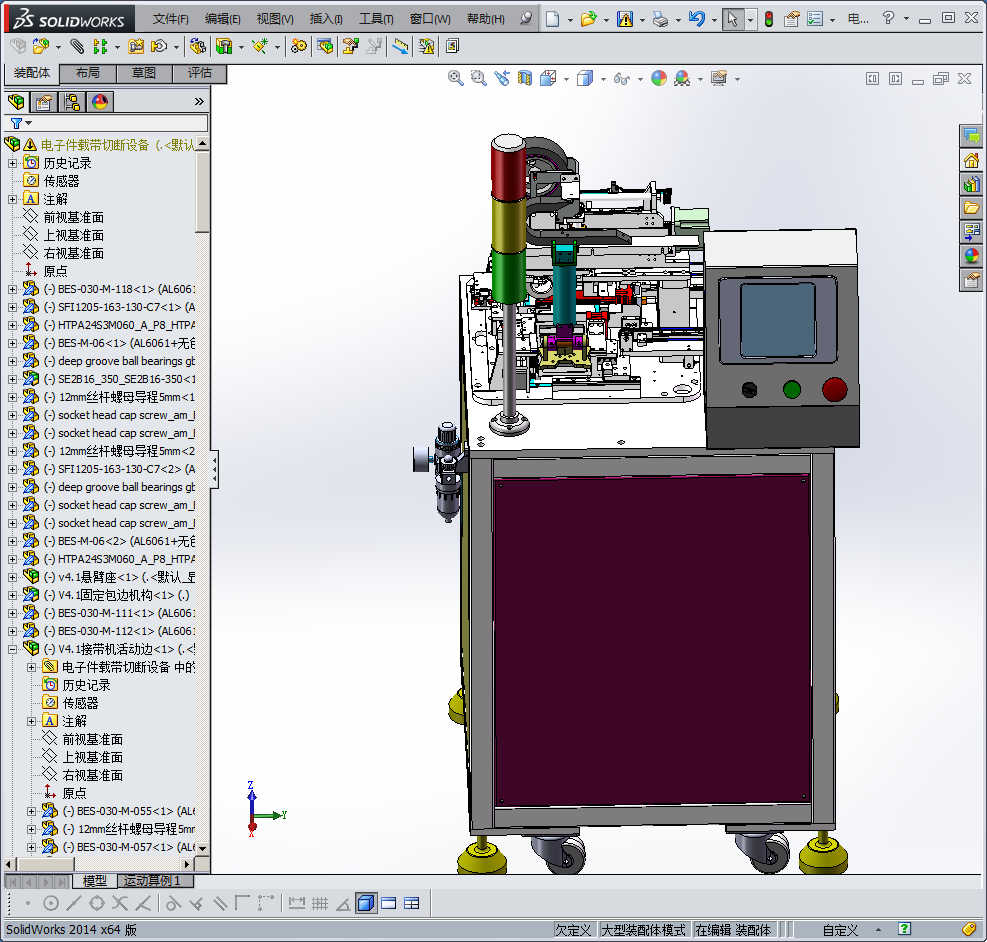987x942 pixels.
Task: Switch to the 布局 command tab
Action: click(x=87, y=74)
